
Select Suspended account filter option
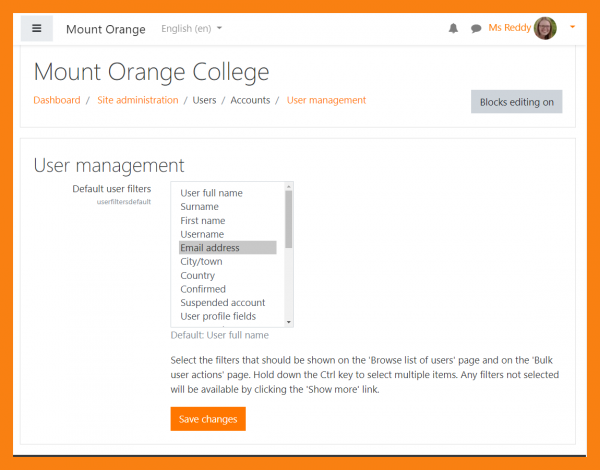tap(222, 303)
